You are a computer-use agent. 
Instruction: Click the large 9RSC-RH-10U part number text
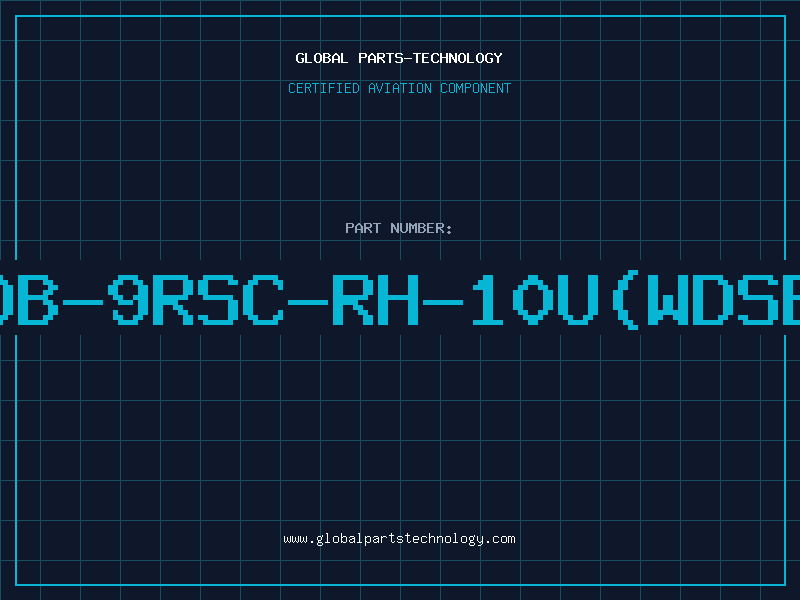(400, 299)
